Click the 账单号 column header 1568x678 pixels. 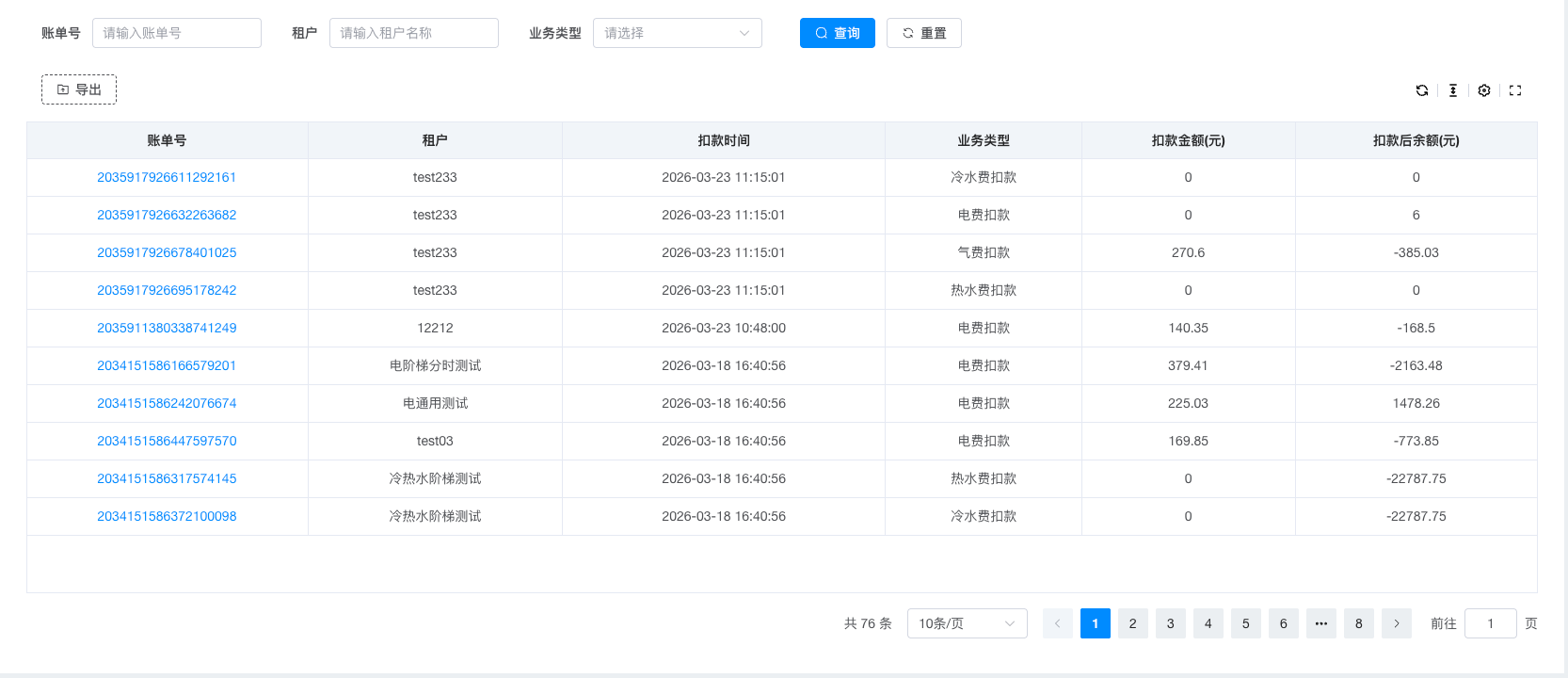pyautogui.click(x=168, y=140)
